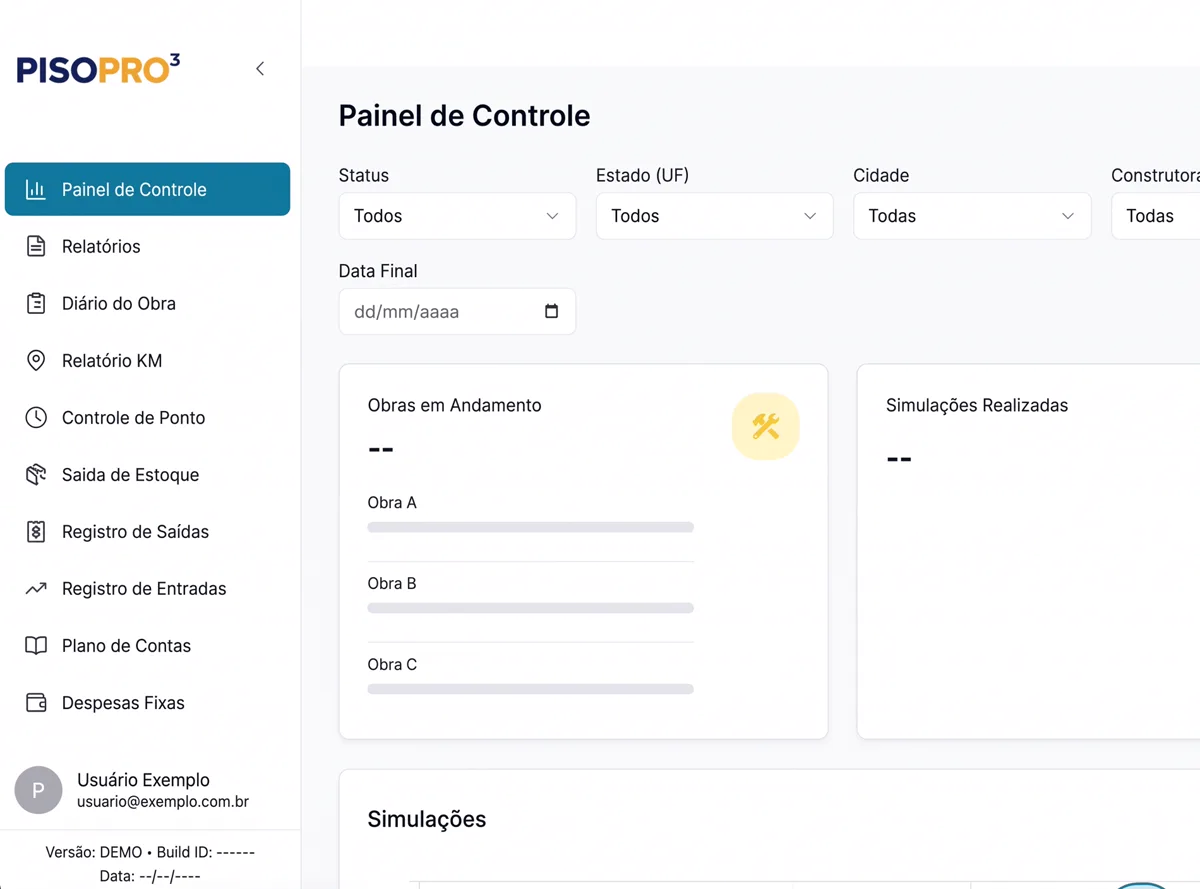This screenshot has width=1200, height=889.
Task: Click the Data Final date input field
Action: [457, 311]
